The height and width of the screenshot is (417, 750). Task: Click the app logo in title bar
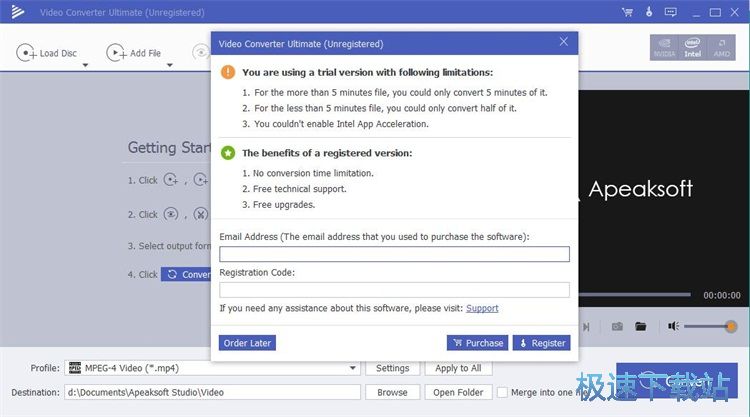click(x=18, y=11)
